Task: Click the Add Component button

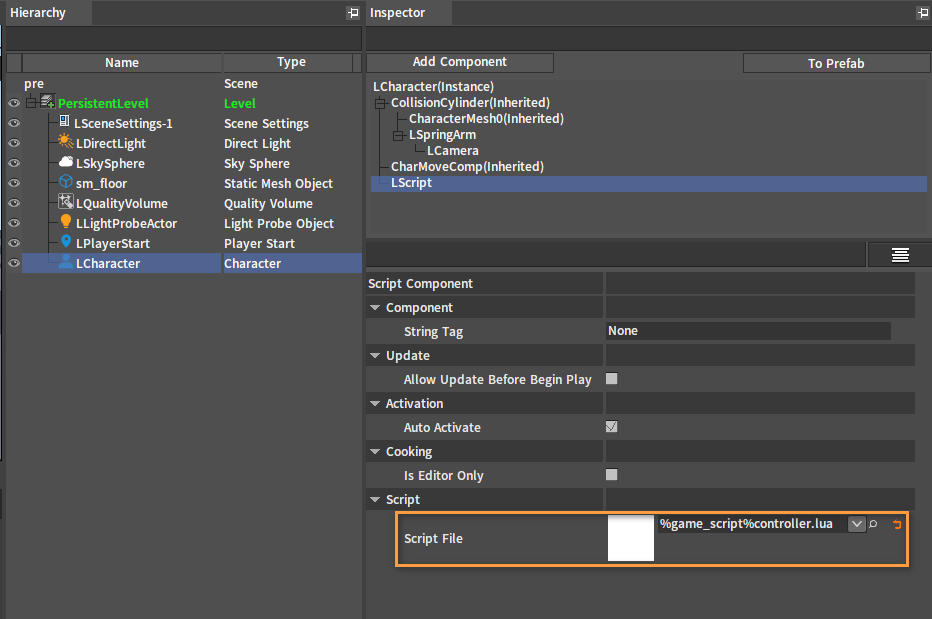Action: (459, 62)
